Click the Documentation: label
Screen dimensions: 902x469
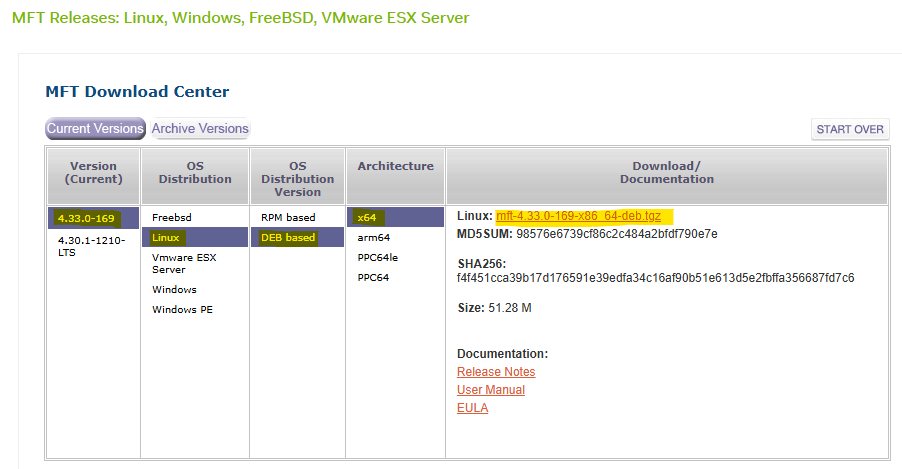pos(502,354)
